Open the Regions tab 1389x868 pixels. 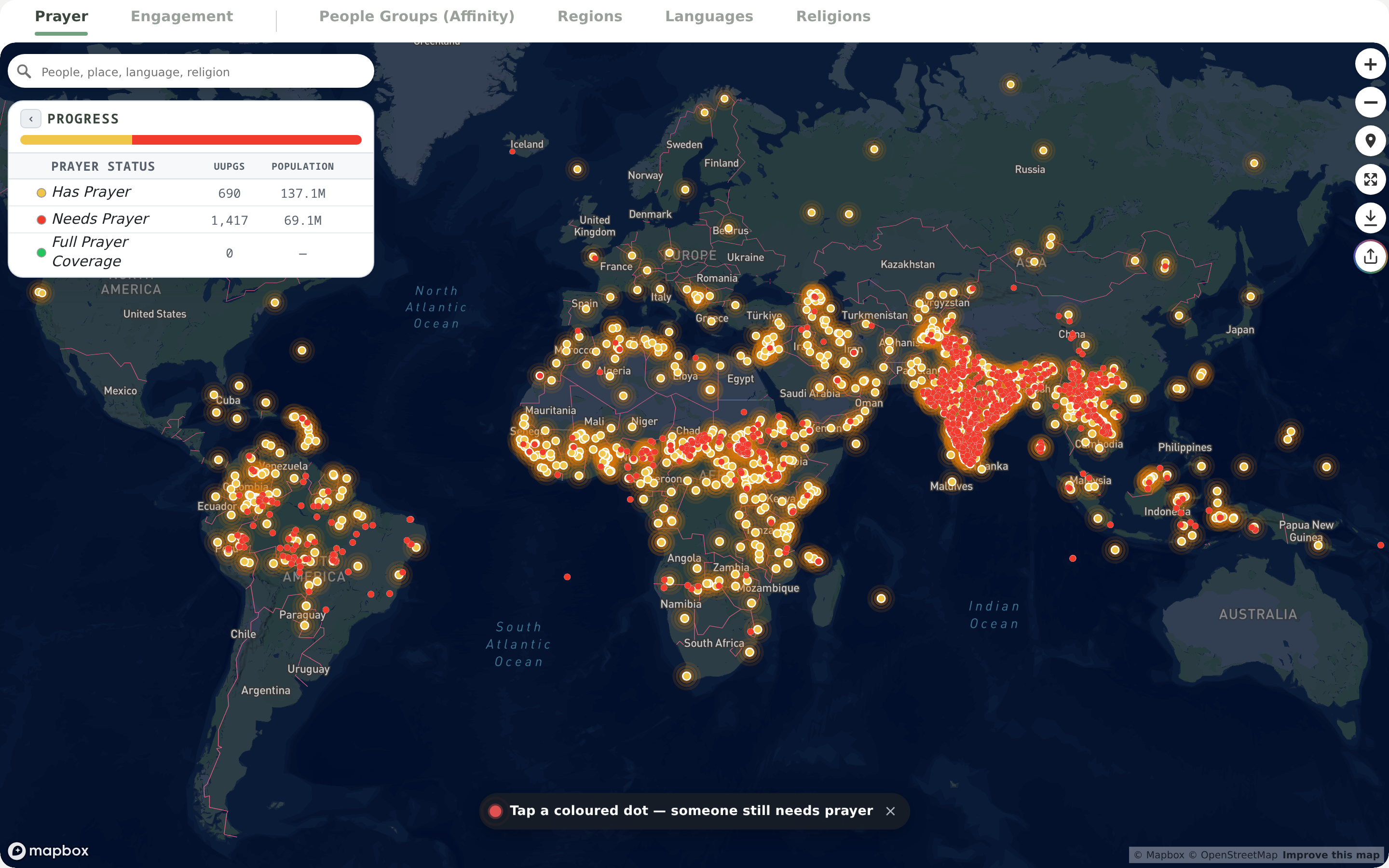tap(589, 16)
